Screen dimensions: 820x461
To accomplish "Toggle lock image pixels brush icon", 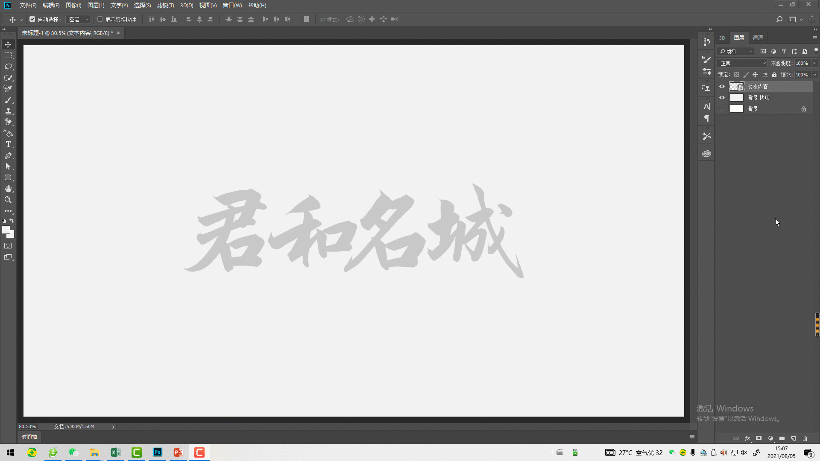I will coord(746,75).
